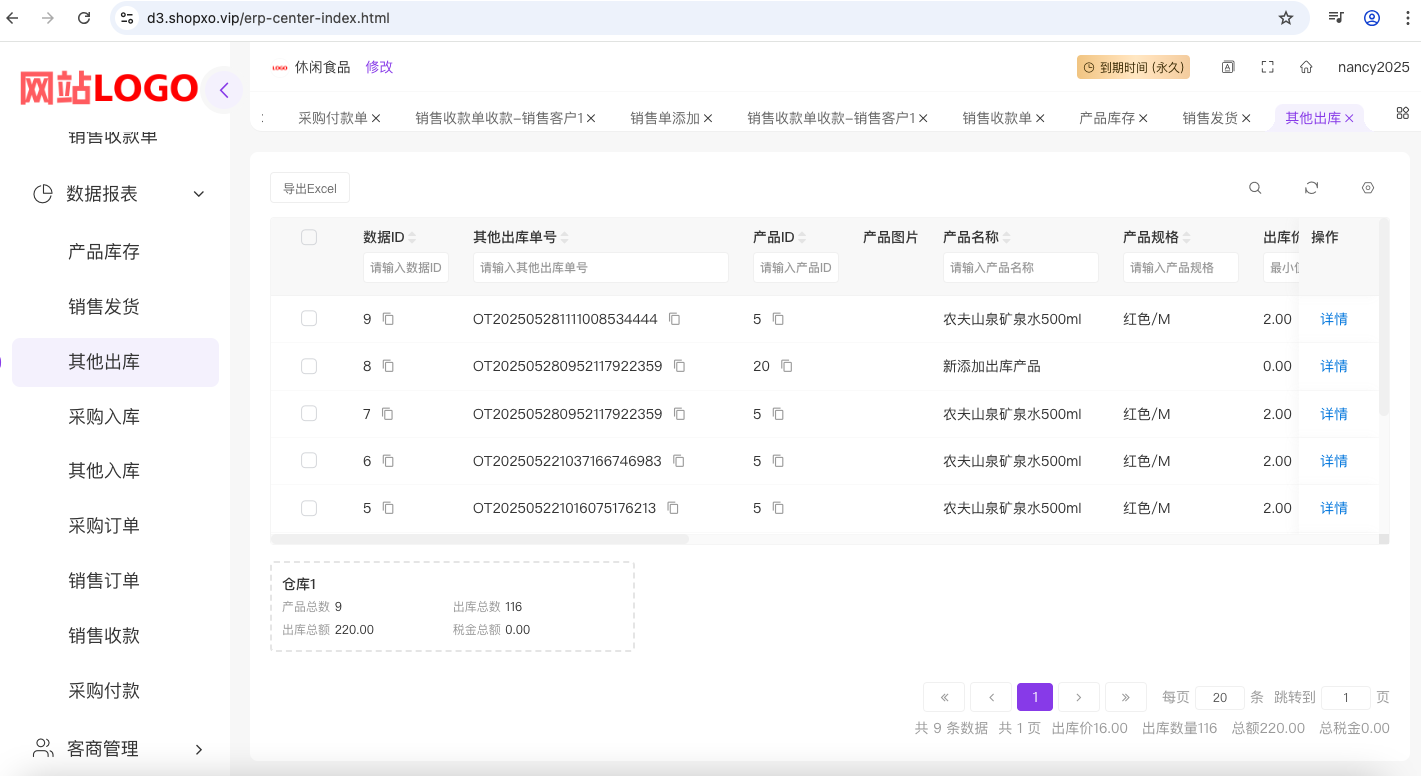Copy product ID 20
The height and width of the screenshot is (776, 1421).
(x=786, y=366)
